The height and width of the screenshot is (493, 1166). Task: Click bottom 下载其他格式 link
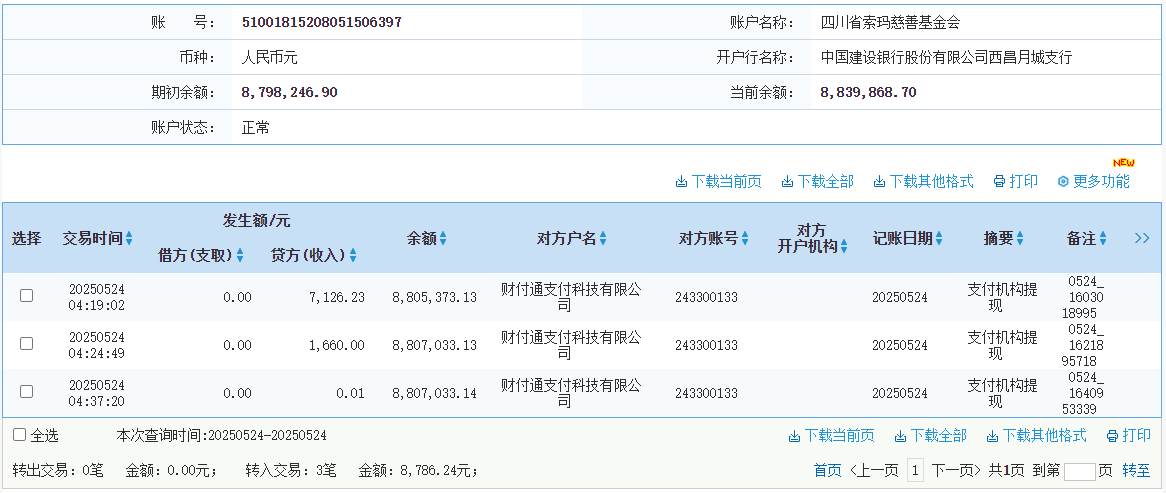[x=1037, y=436]
